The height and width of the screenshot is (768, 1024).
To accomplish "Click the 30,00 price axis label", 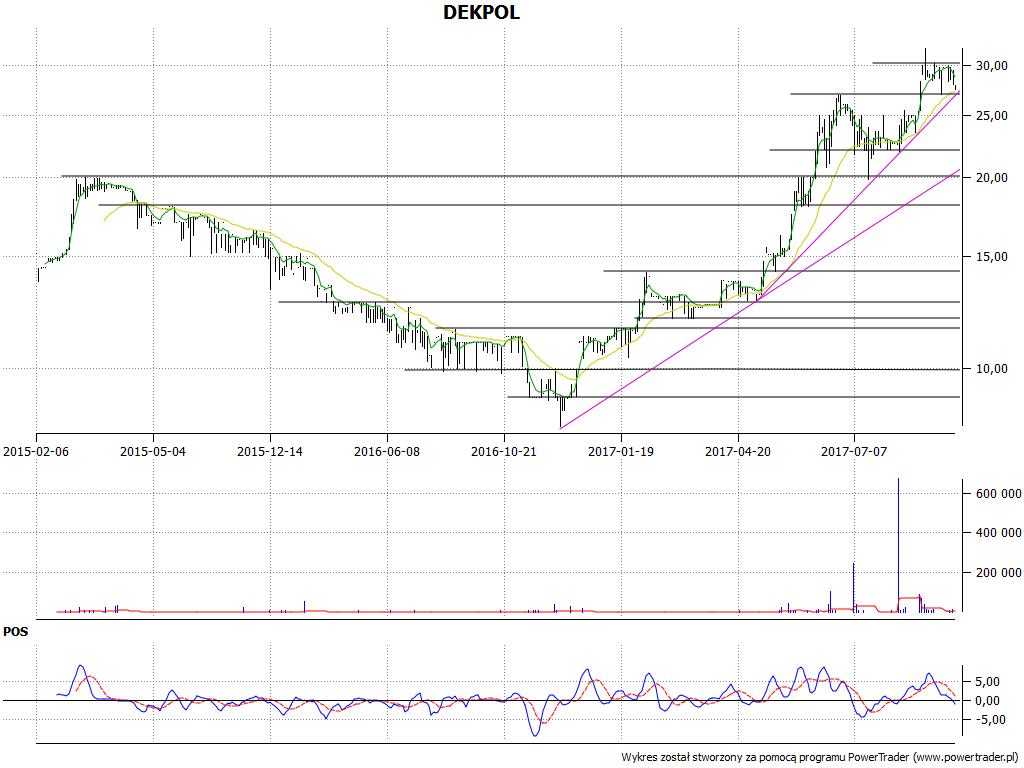I will point(991,65).
